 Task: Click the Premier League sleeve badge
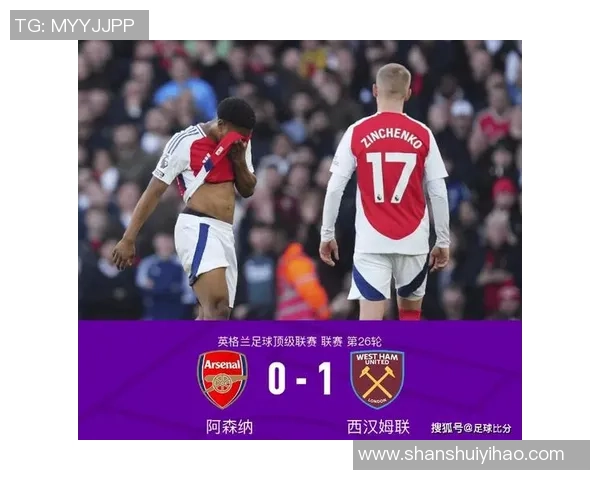[164, 163]
